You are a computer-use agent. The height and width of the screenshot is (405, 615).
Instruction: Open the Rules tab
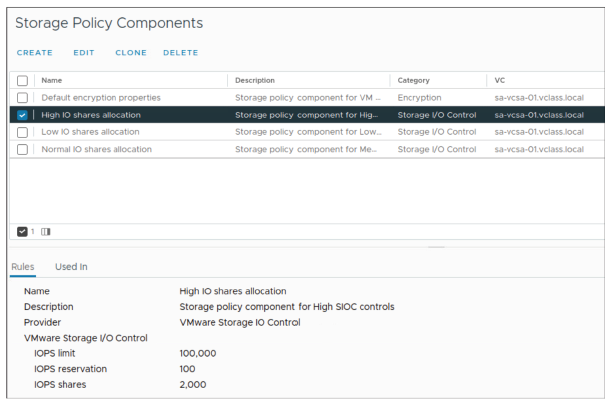[23, 266]
